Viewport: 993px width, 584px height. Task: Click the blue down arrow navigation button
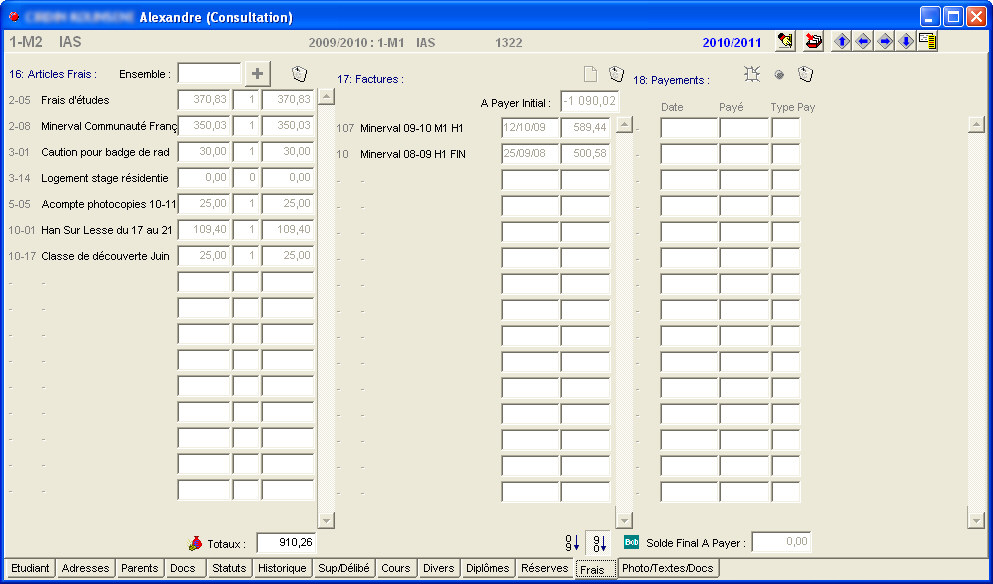pyautogui.click(x=906, y=42)
